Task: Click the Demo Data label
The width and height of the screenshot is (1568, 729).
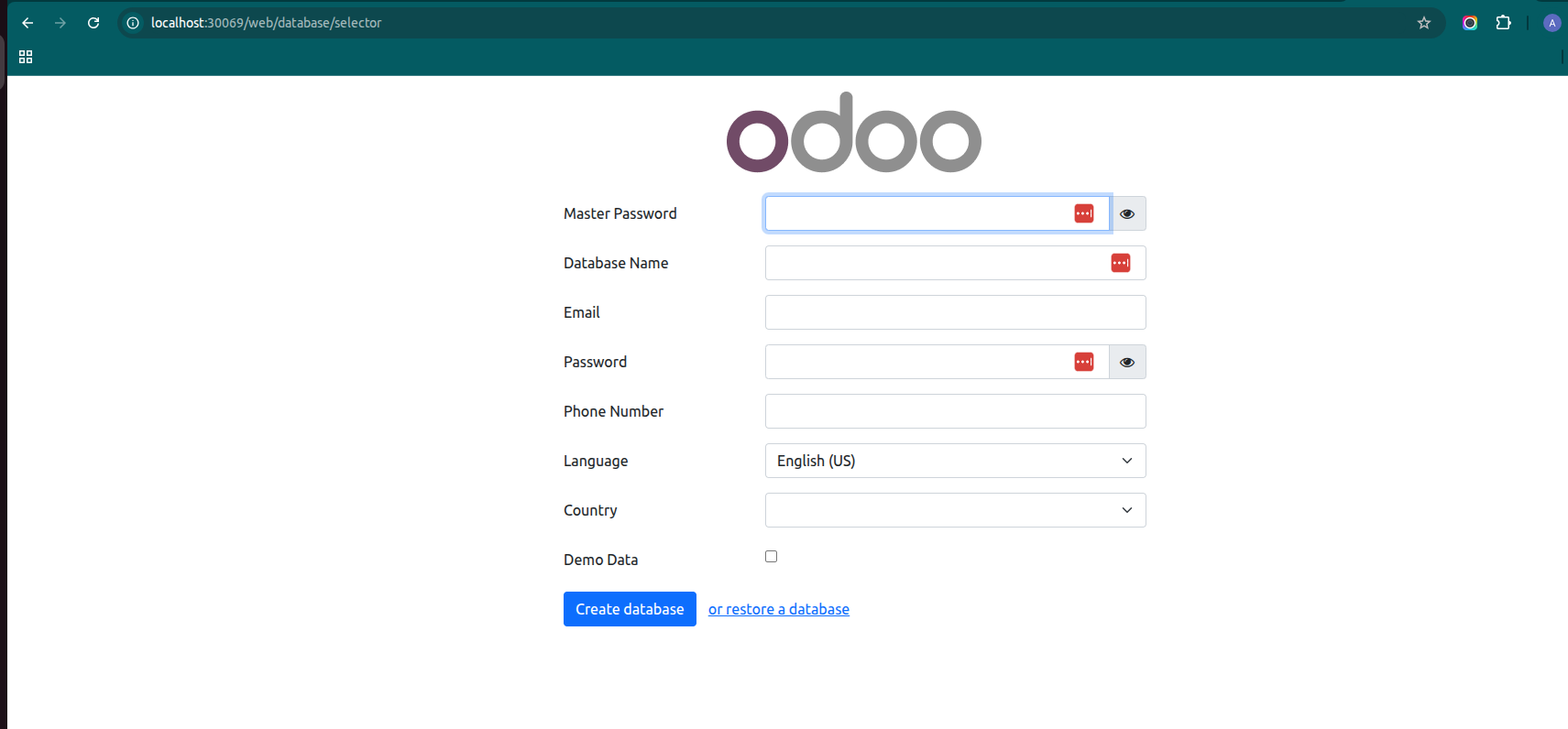Action: pyautogui.click(x=601, y=560)
